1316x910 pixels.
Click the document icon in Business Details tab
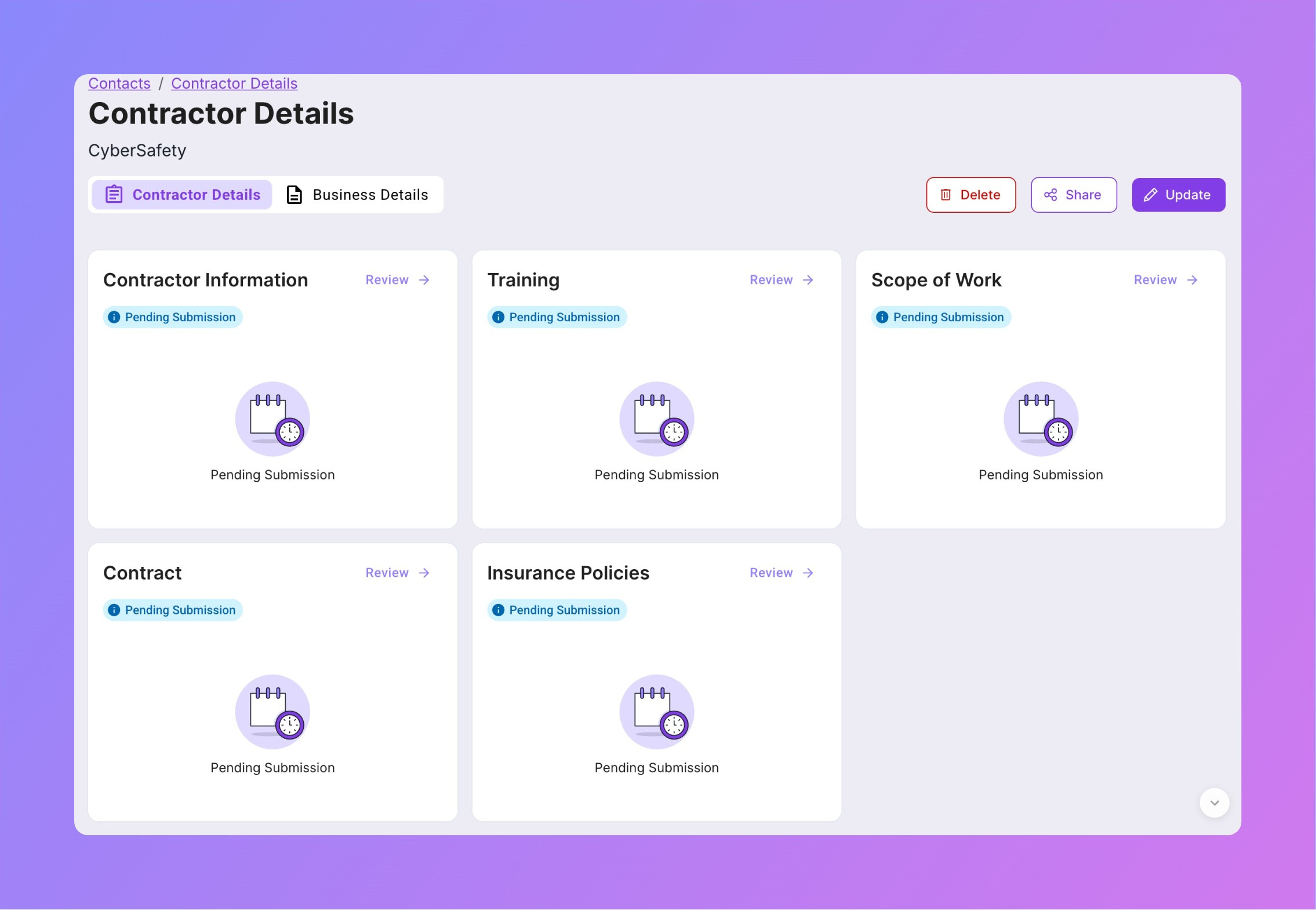pos(295,195)
